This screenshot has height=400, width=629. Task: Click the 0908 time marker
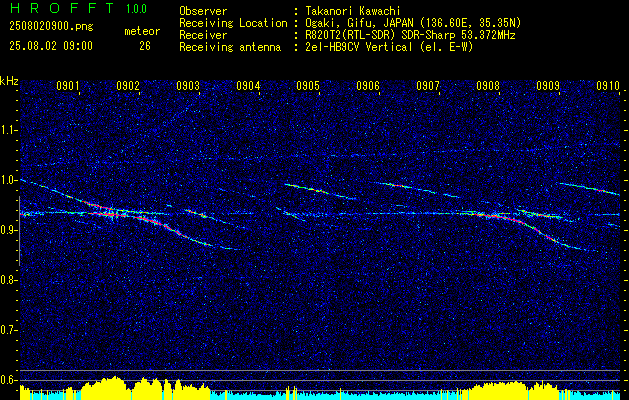[x=488, y=85]
